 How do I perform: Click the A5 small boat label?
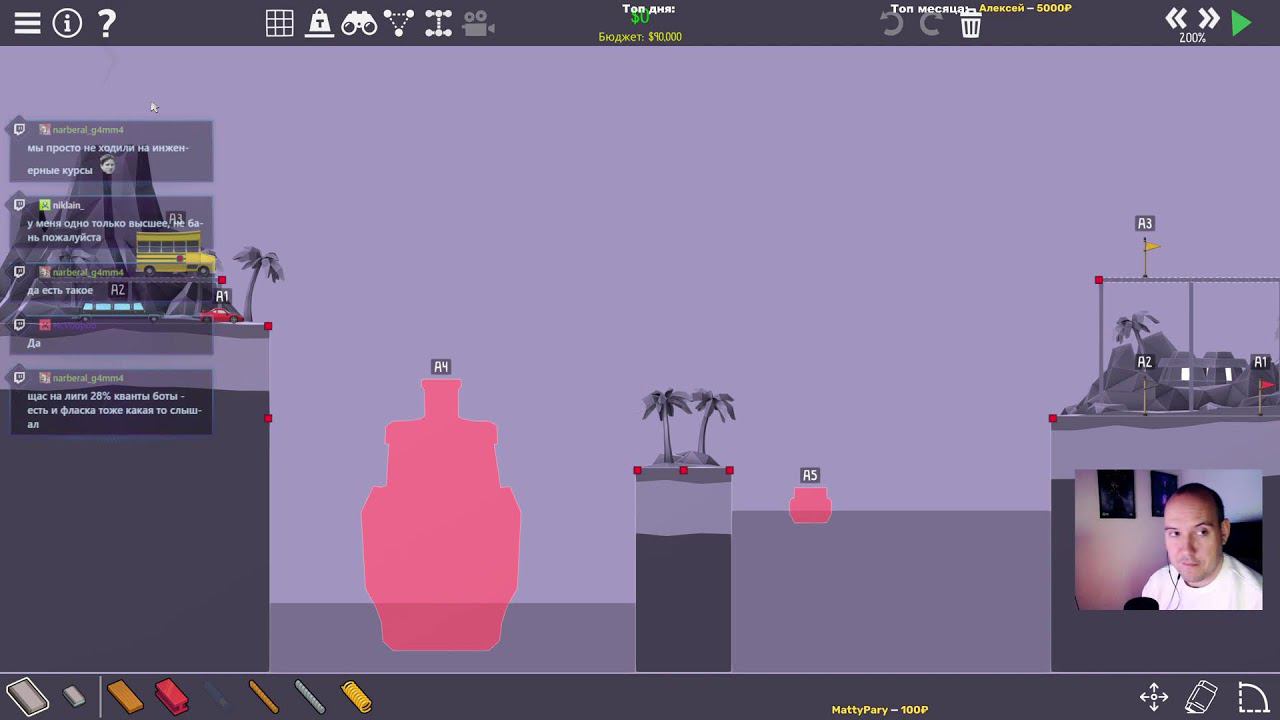810,475
